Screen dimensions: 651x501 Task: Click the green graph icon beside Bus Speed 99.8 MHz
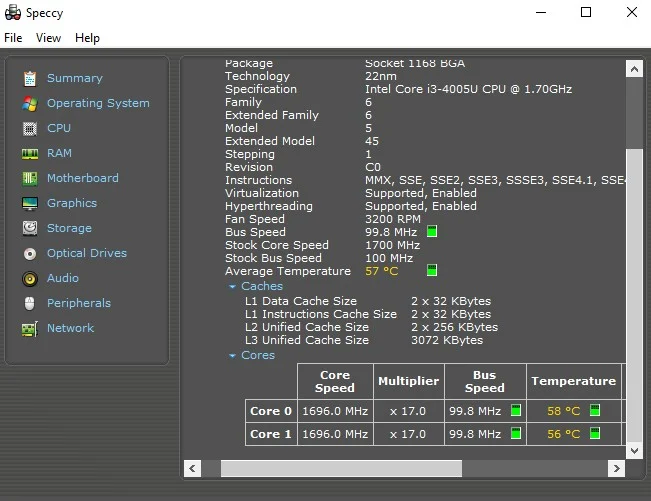pyautogui.click(x=432, y=231)
